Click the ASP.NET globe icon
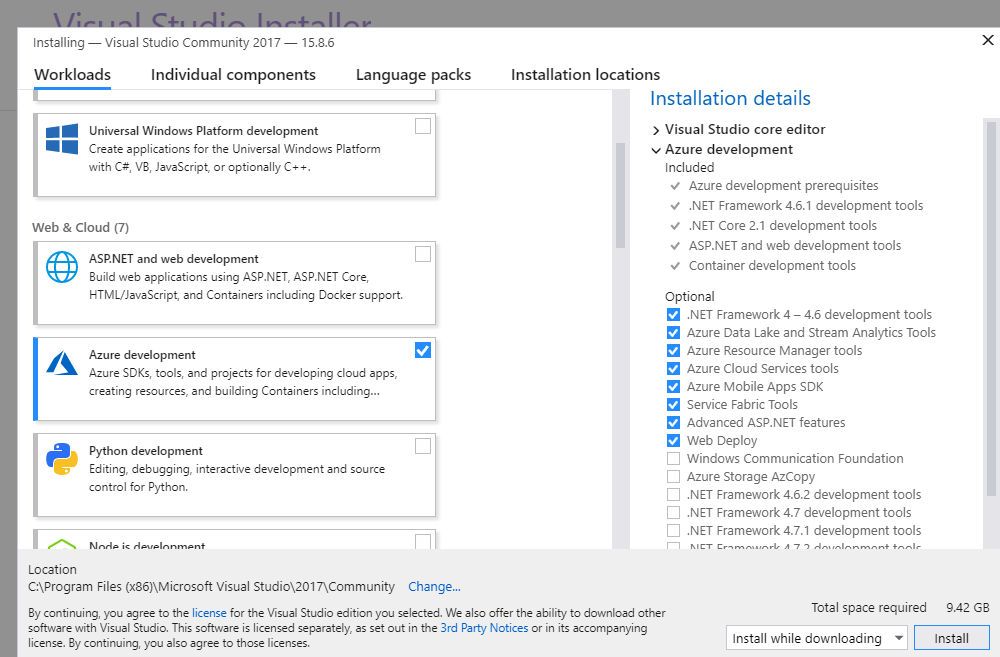The height and width of the screenshot is (657, 1000). (x=62, y=267)
